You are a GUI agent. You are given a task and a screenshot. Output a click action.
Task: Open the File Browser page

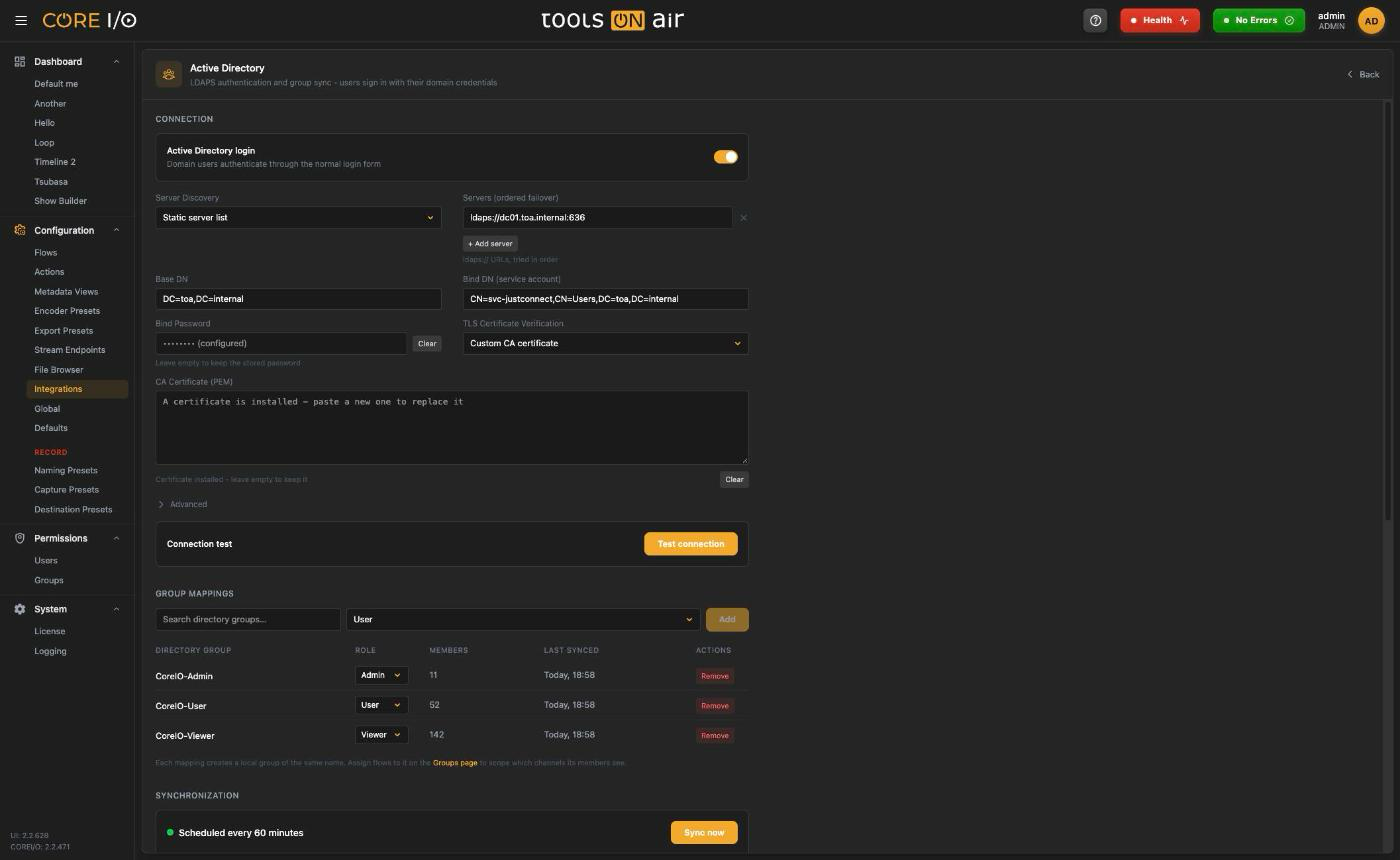click(59, 370)
